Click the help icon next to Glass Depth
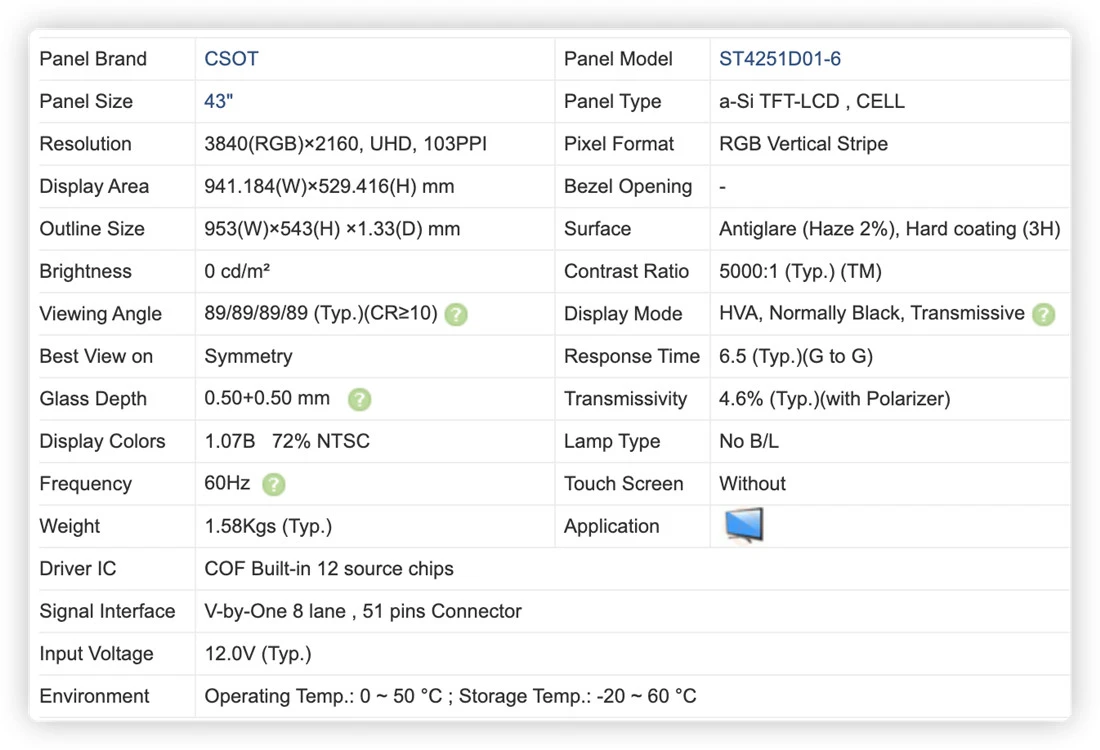 click(359, 399)
